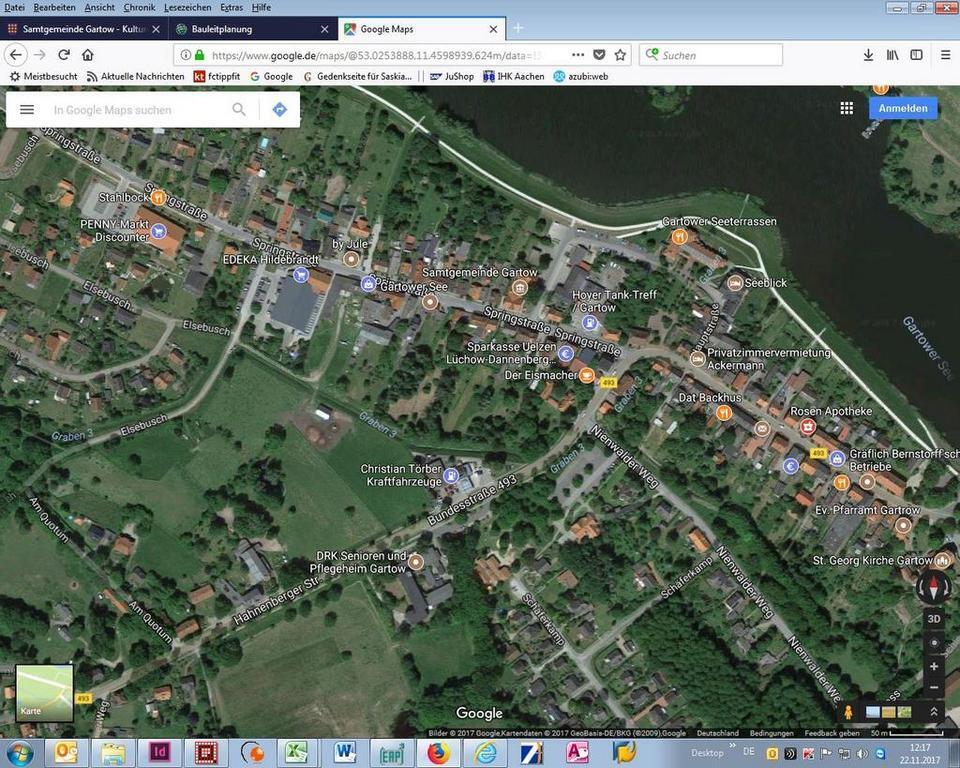Show my location on the map
This screenshot has width=960, height=768.
point(934,642)
